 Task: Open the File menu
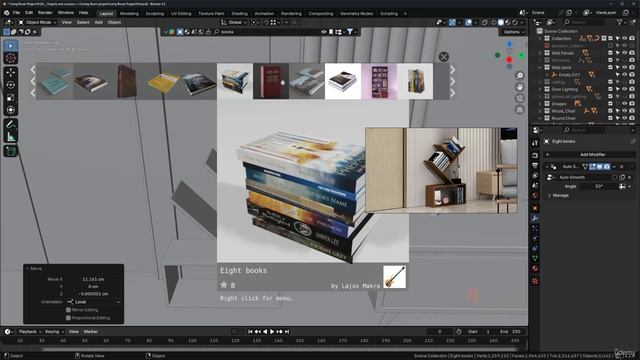16,13
